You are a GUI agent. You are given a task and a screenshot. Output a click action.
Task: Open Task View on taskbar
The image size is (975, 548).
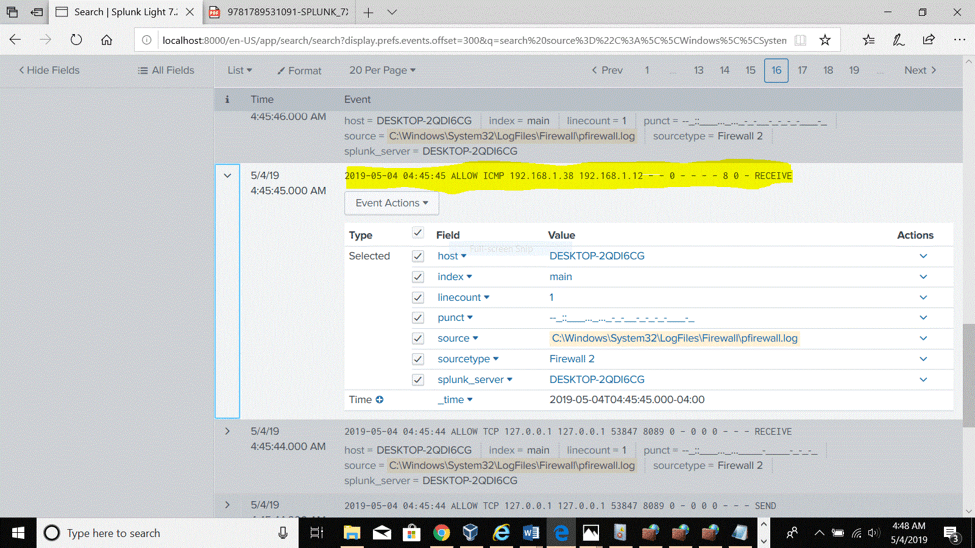click(x=317, y=533)
